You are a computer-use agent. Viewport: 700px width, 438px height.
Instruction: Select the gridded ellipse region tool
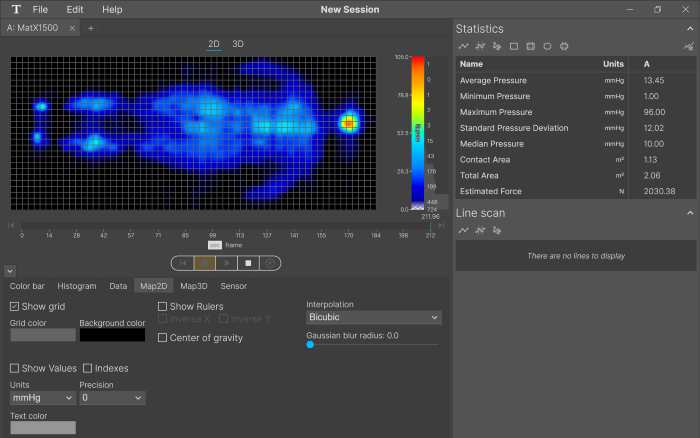pyautogui.click(x=564, y=46)
